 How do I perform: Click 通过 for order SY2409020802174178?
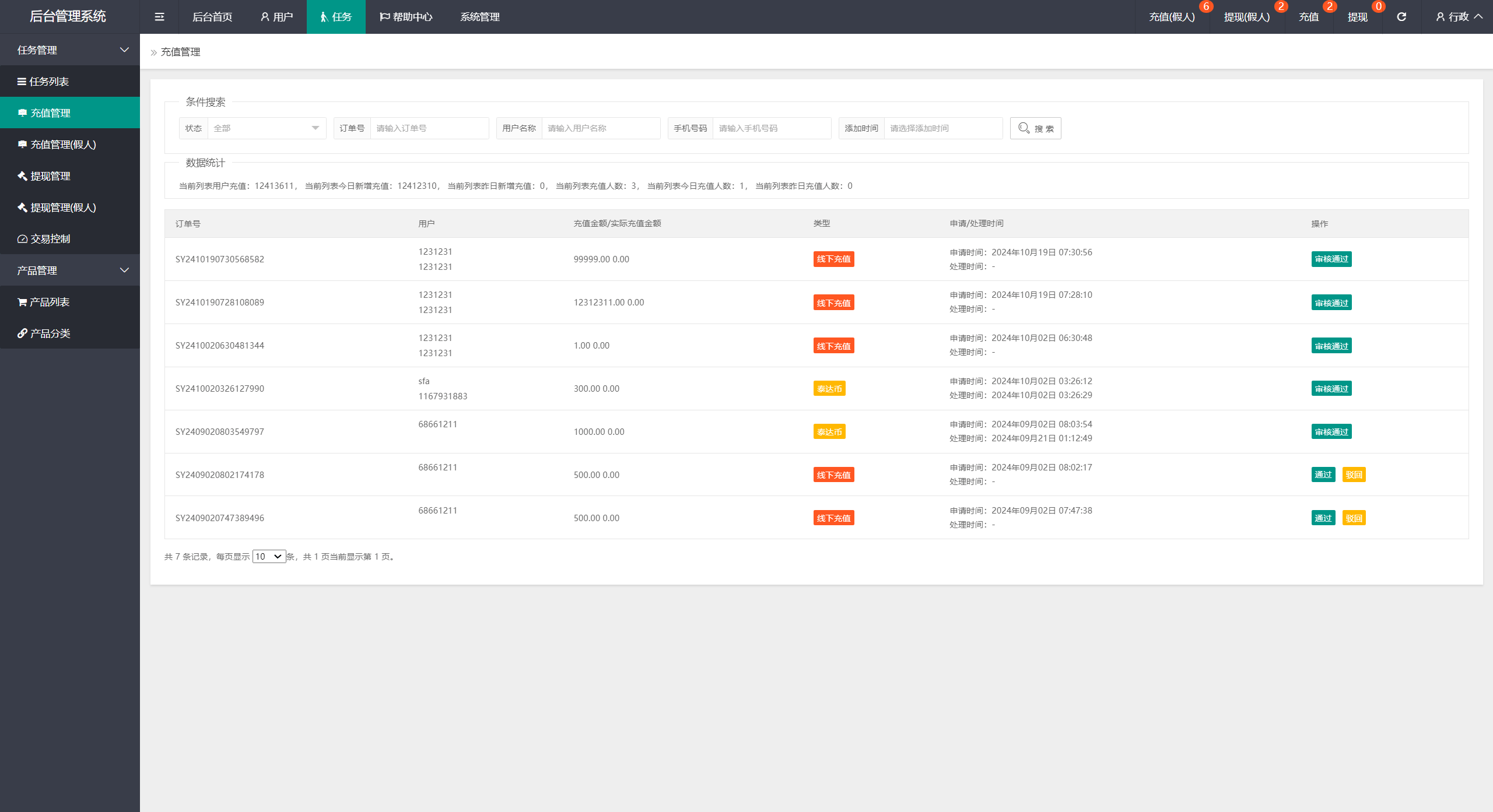click(1323, 474)
